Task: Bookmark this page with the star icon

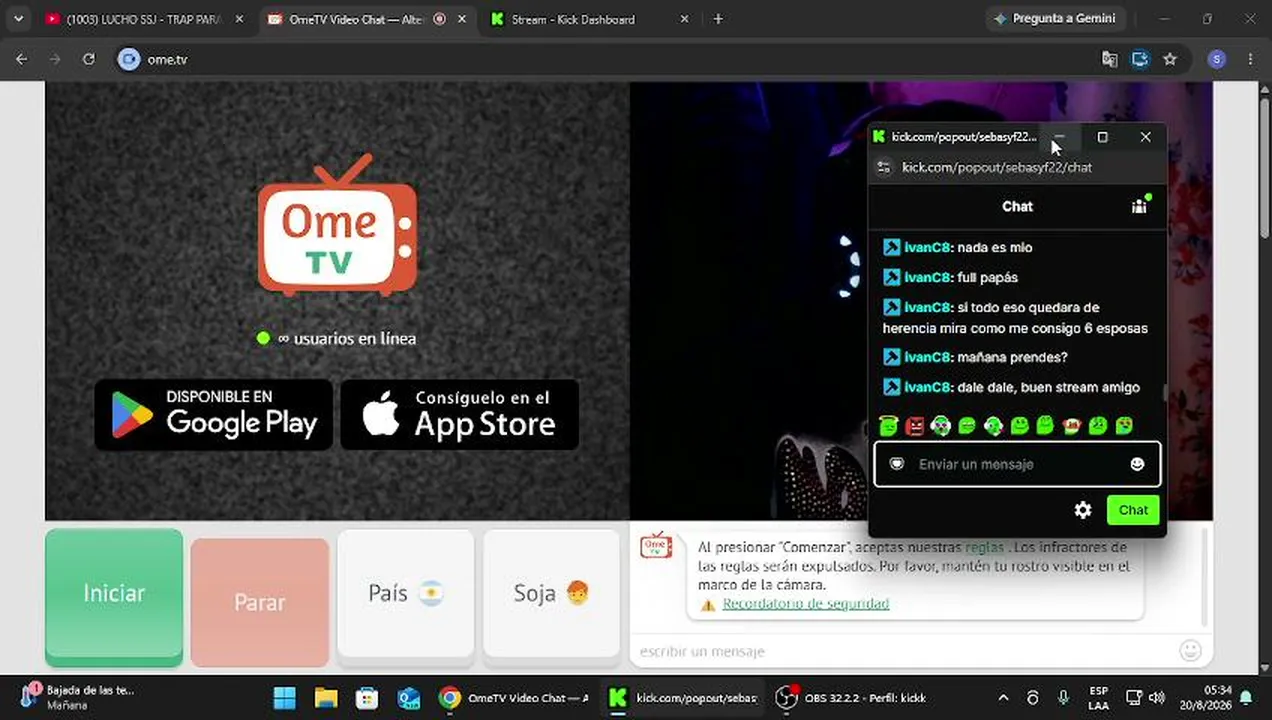Action: pyautogui.click(x=1170, y=59)
